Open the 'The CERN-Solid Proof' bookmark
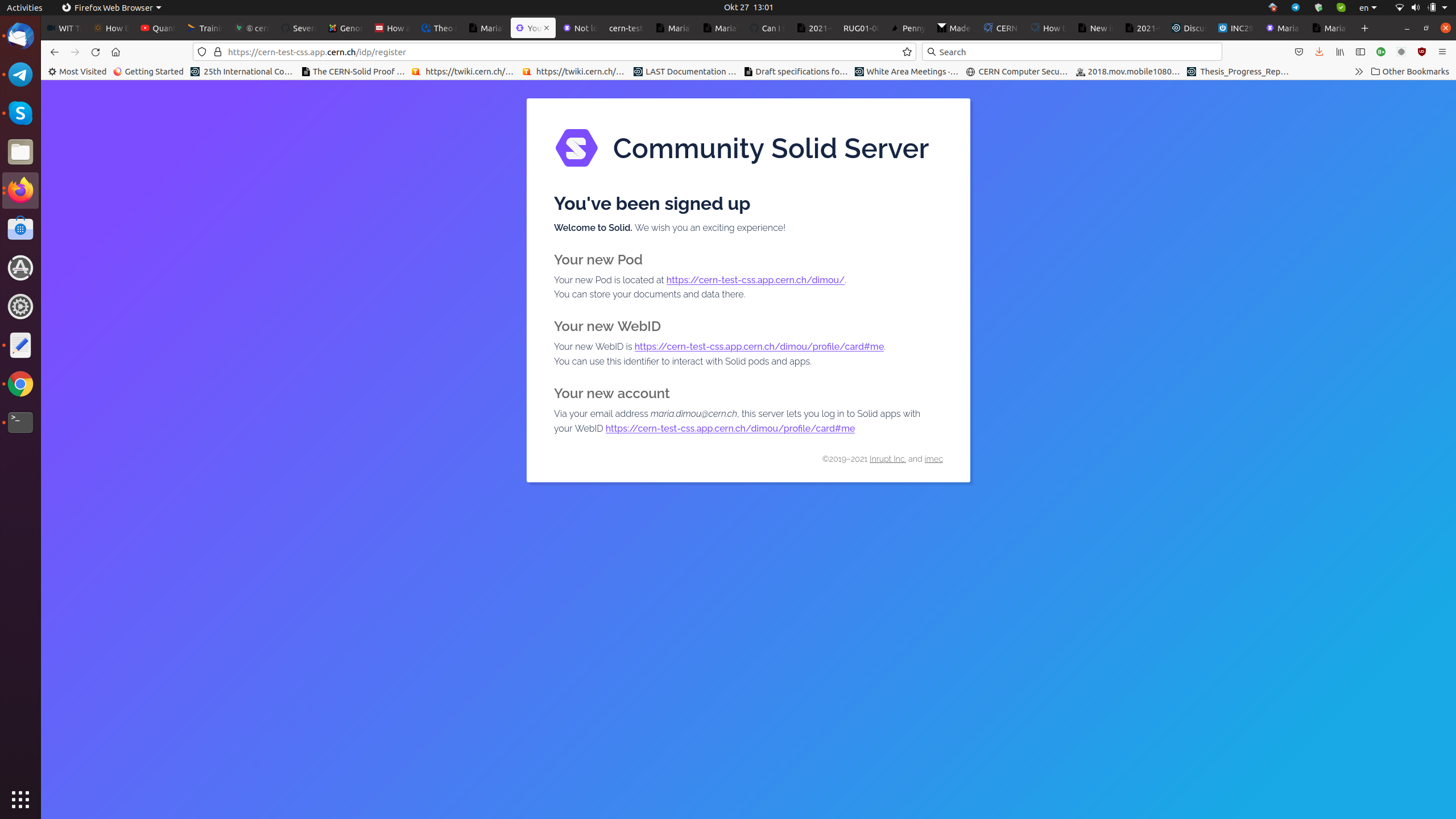1456x819 pixels. 353,72
